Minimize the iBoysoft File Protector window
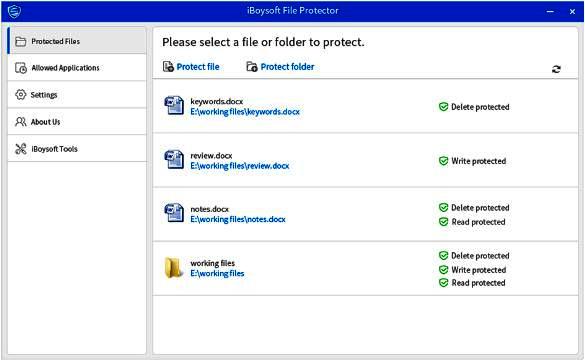 click(x=550, y=12)
